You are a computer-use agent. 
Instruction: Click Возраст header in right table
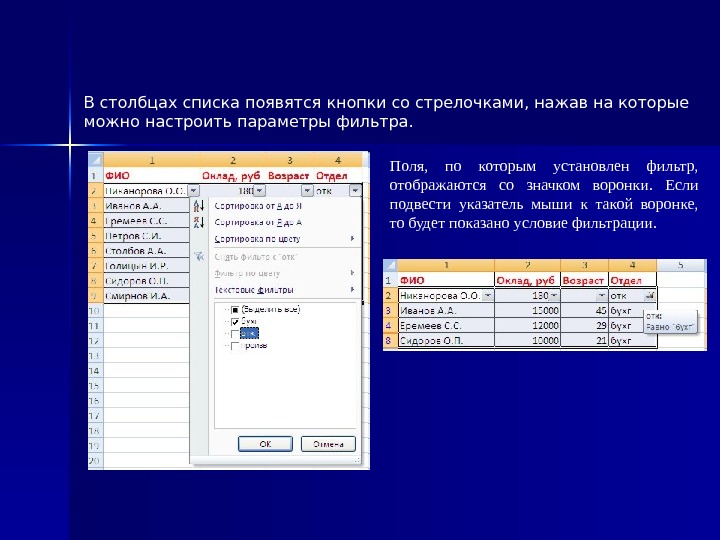[585, 280]
